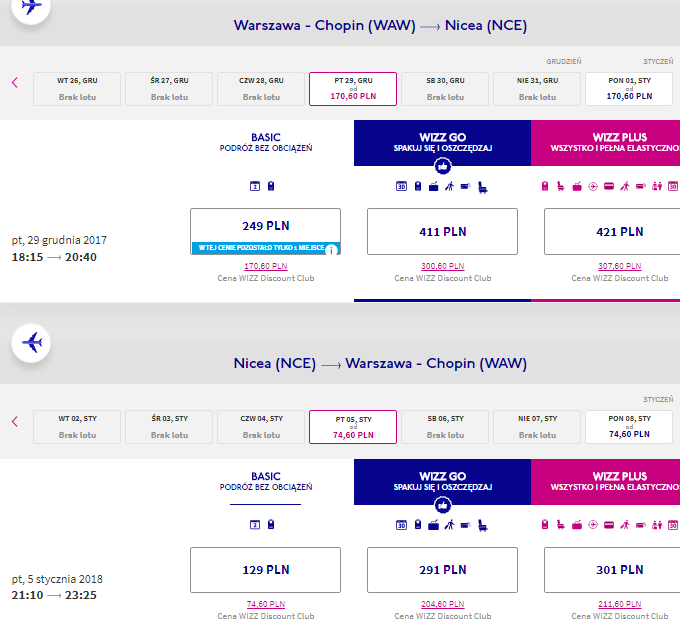Click the plane icon beside the Nicea to Warszawa header

(31, 343)
